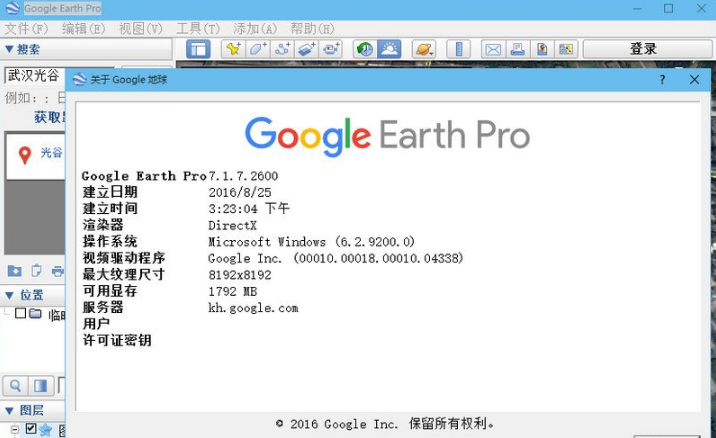The width and height of the screenshot is (716, 438).
Task: Save image icon in toolbar
Action: (x=542, y=49)
